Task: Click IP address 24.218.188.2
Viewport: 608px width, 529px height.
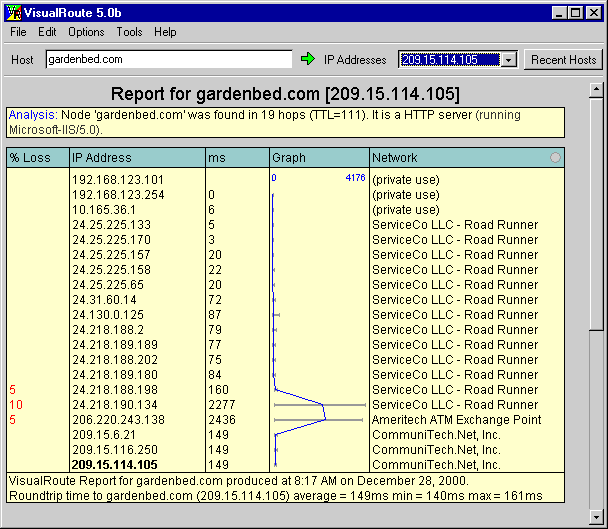Action: 108,330
